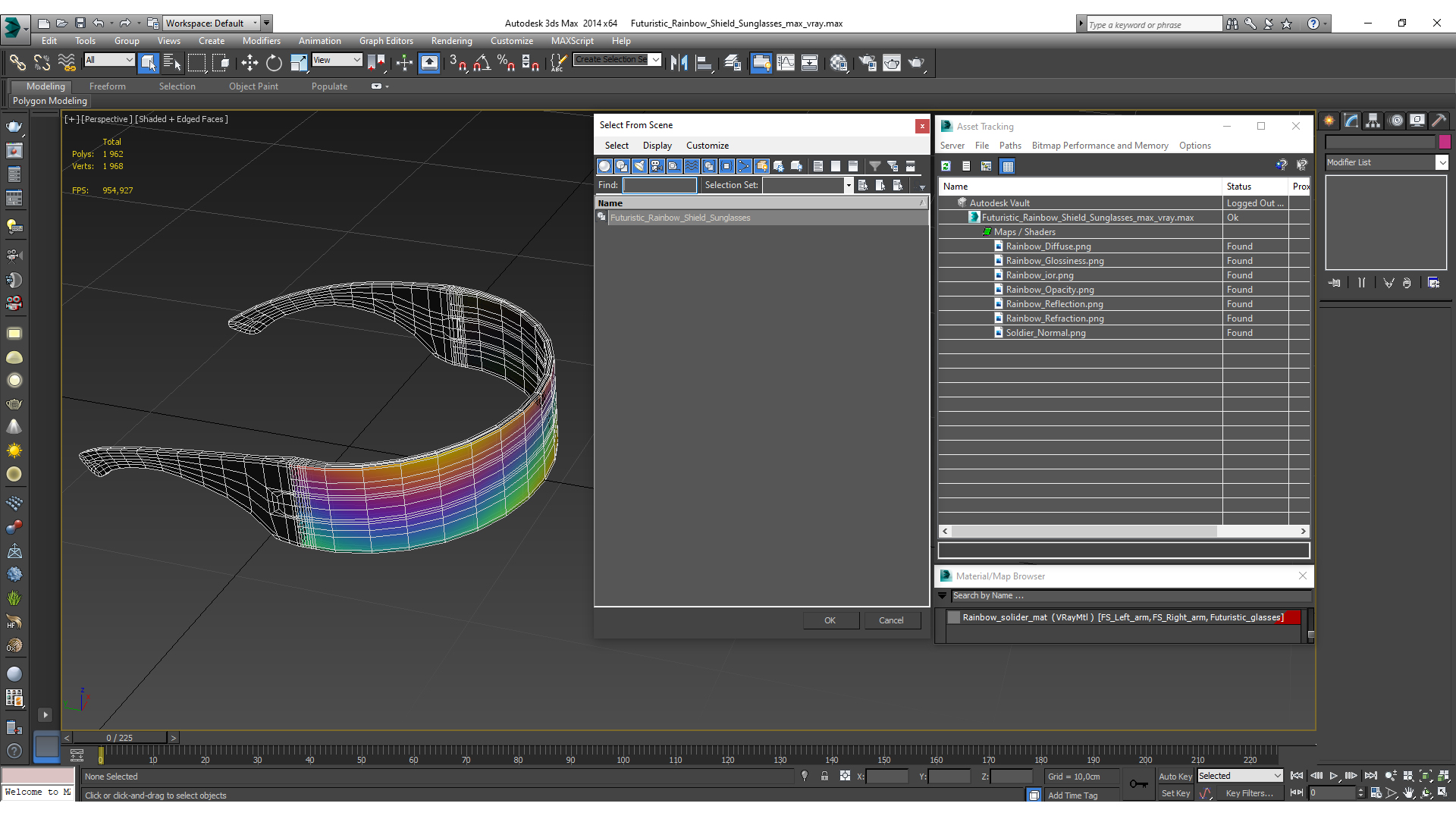The width and height of the screenshot is (1456, 819).
Task: Select Soldier_Normal.png in Asset Tracking
Action: (x=1045, y=333)
